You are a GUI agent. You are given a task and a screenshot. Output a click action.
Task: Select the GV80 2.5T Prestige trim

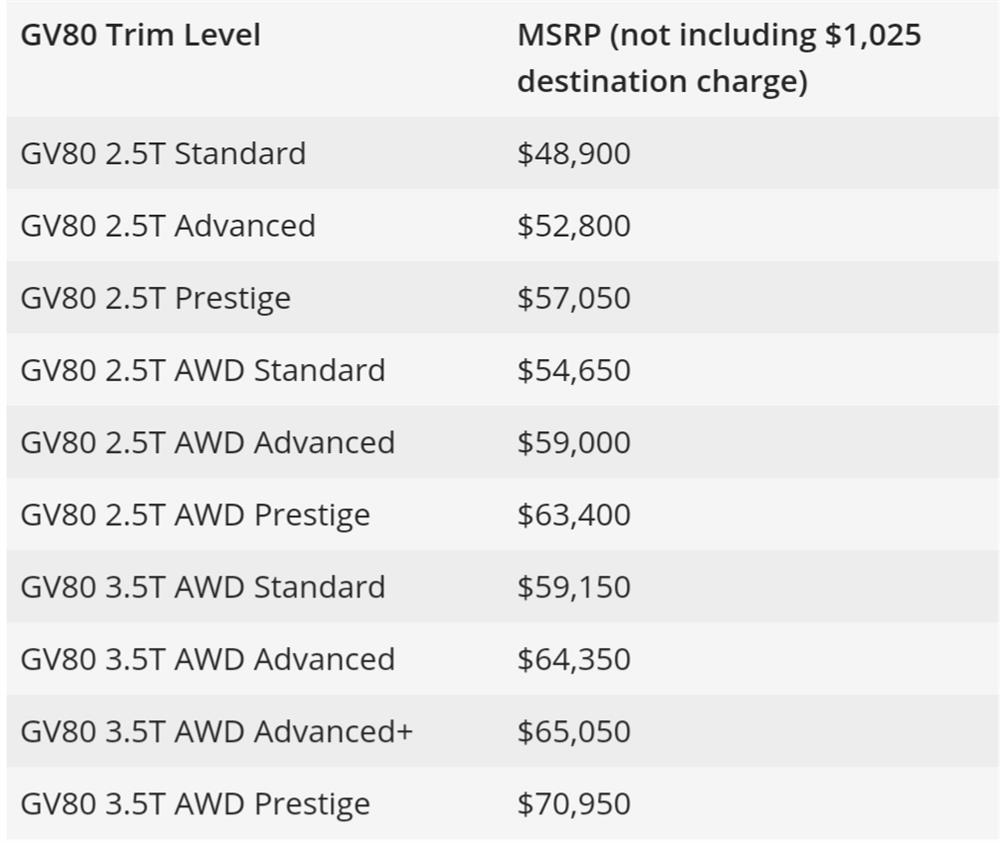(156, 298)
